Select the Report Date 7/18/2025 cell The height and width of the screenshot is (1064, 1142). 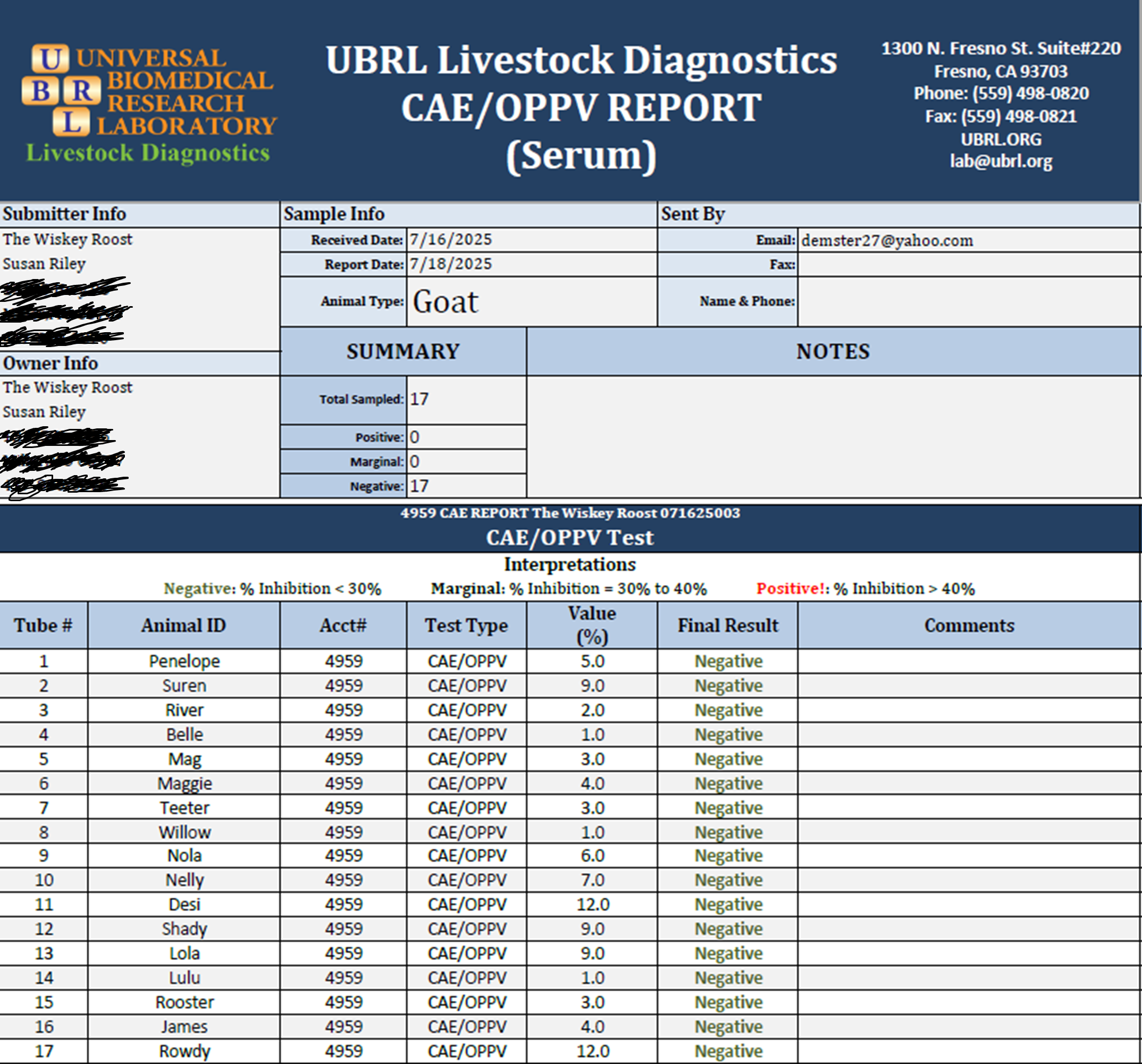[531, 264]
